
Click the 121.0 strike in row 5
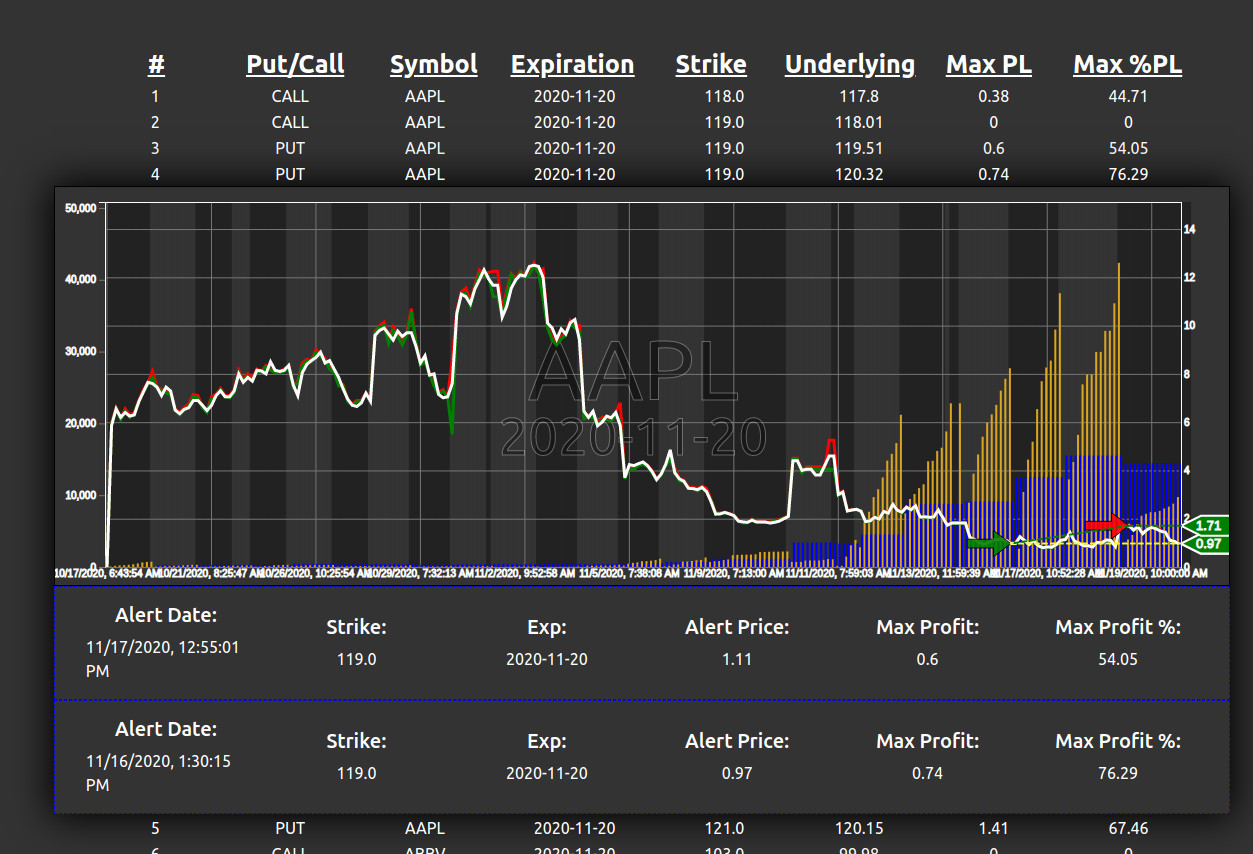click(x=724, y=828)
